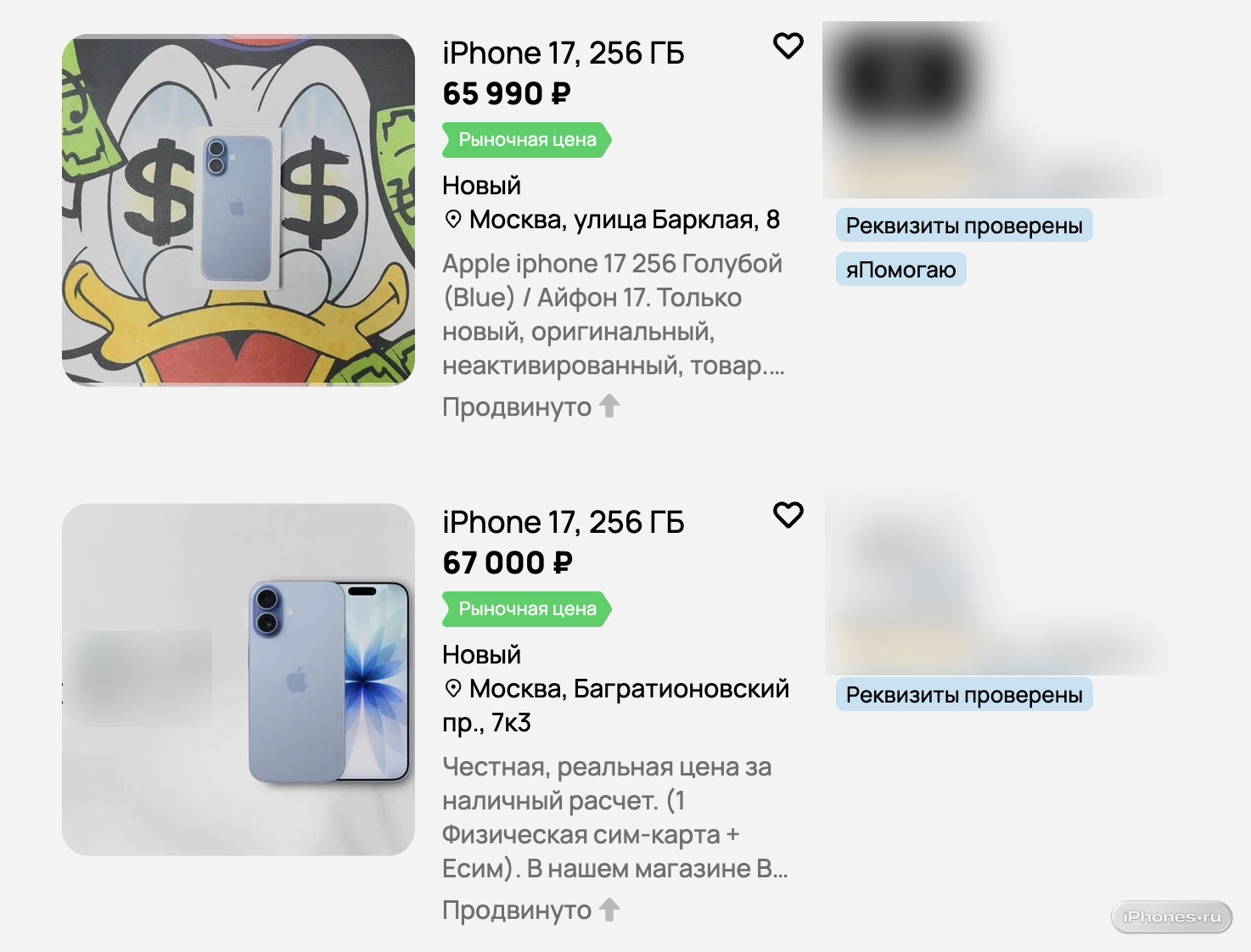Click the second Реквизиты проверены badge
Screen dimensions: 1251x952
964,695
